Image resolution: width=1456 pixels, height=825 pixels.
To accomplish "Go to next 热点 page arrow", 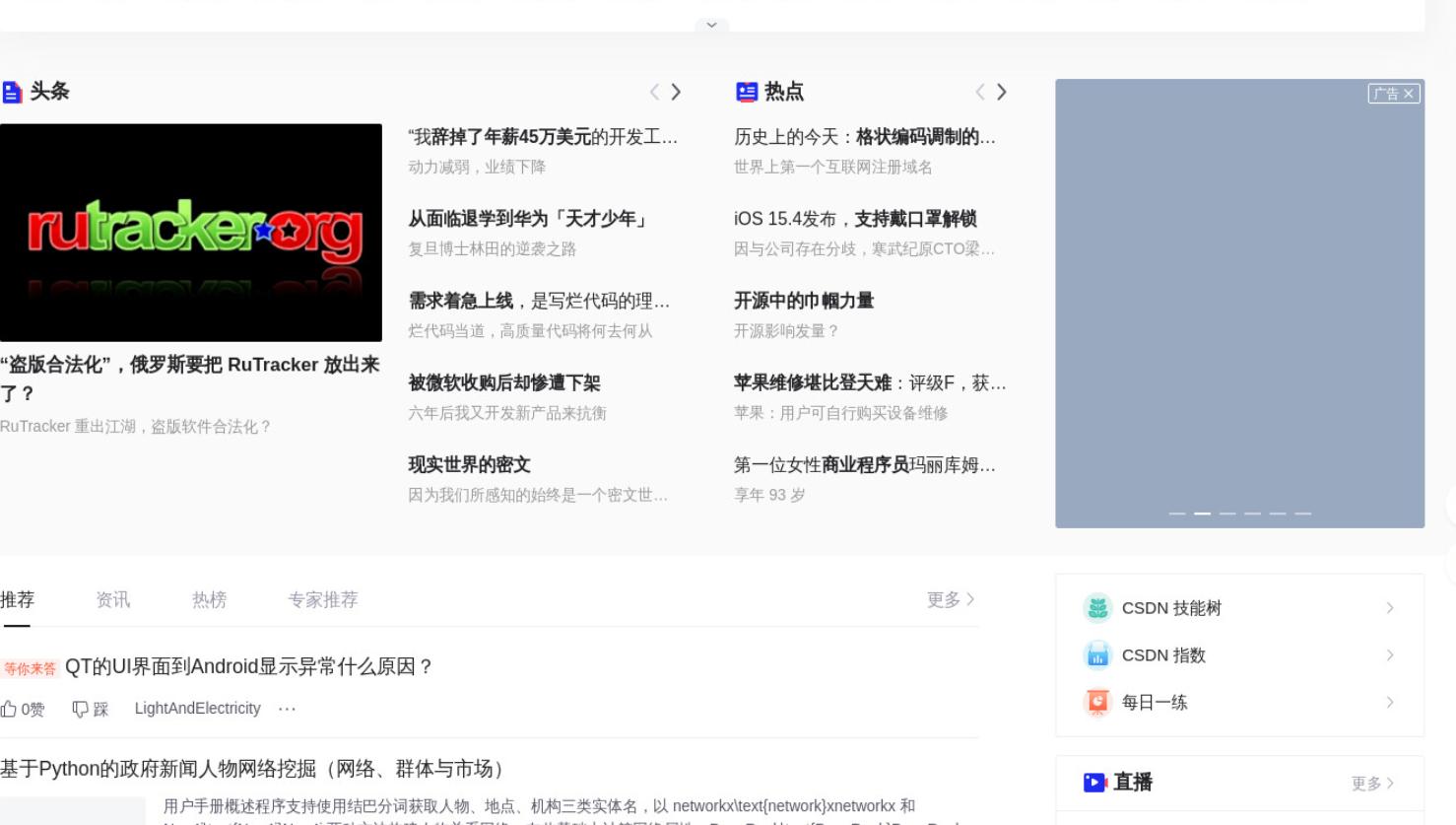I will point(1002,92).
